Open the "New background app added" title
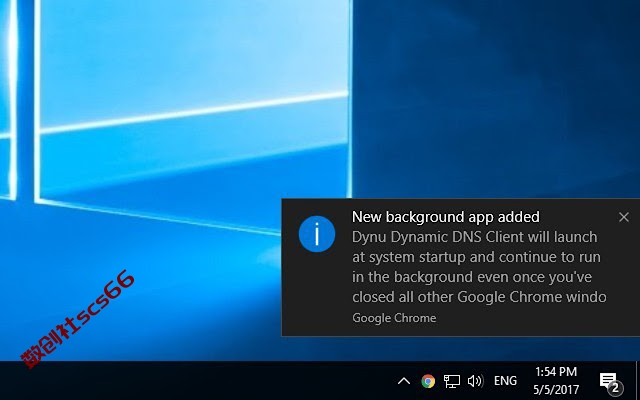 (446, 217)
